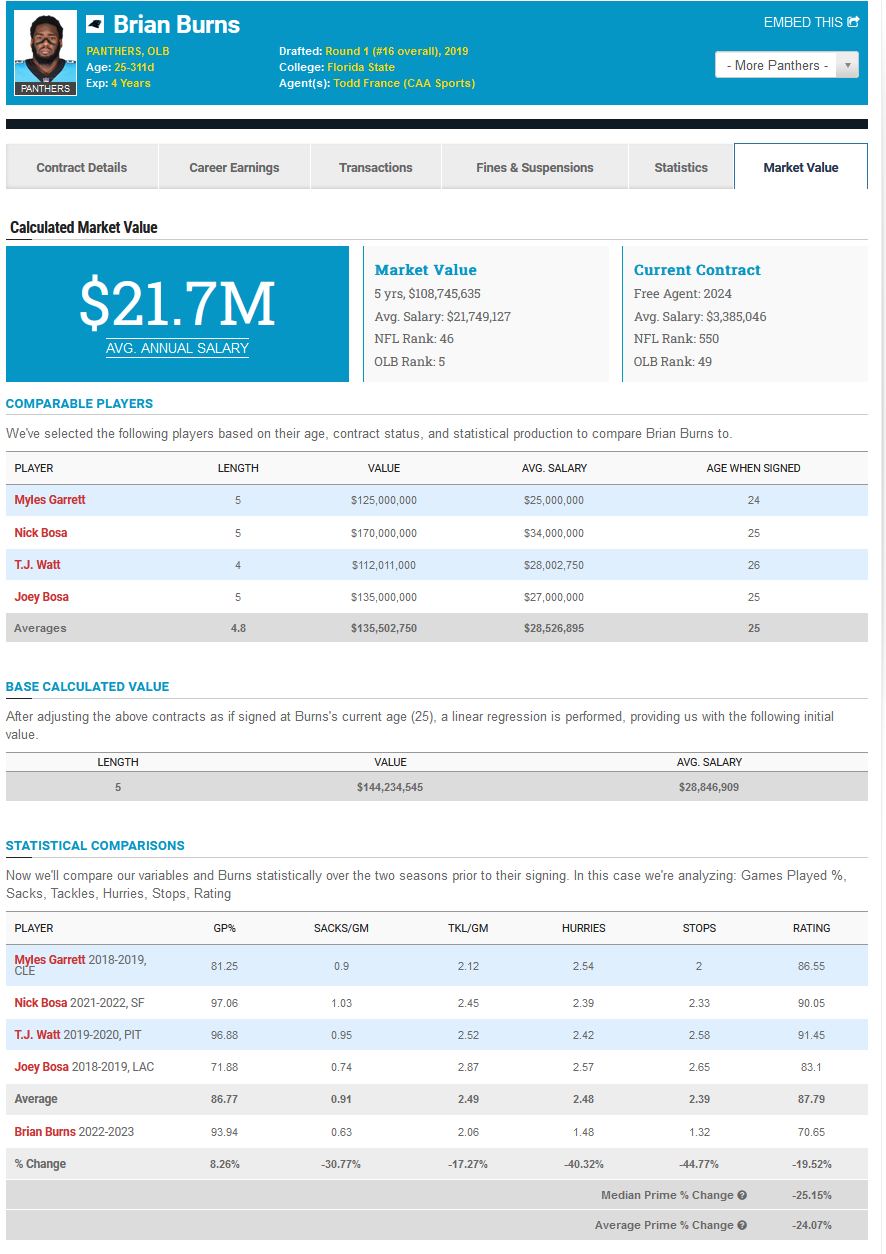Viewport: 886px width, 1254px height.
Task: Select the $170,000,000 contract value cell
Action: click(384, 533)
